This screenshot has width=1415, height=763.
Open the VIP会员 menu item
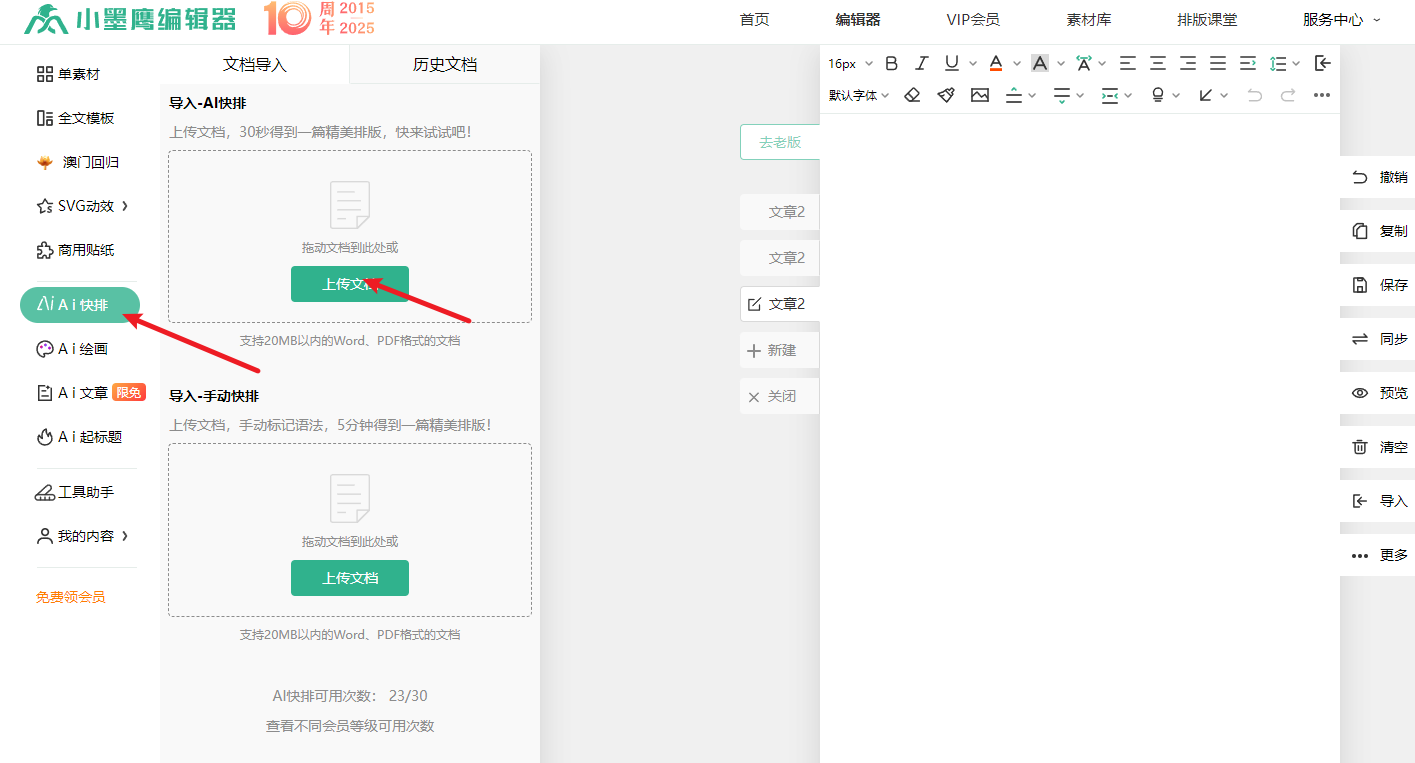click(x=972, y=19)
